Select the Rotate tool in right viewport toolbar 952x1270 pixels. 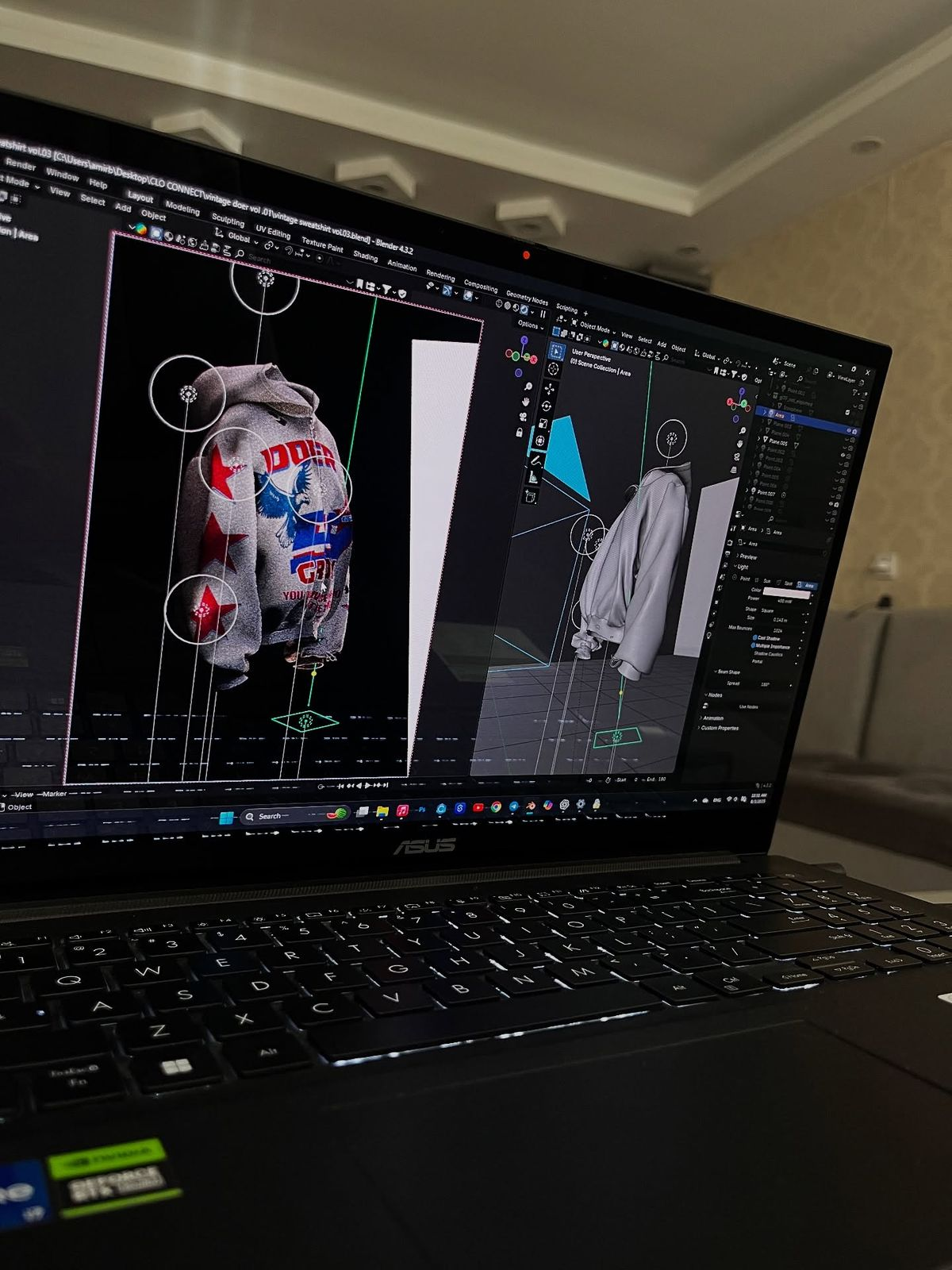pyautogui.click(x=547, y=406)
